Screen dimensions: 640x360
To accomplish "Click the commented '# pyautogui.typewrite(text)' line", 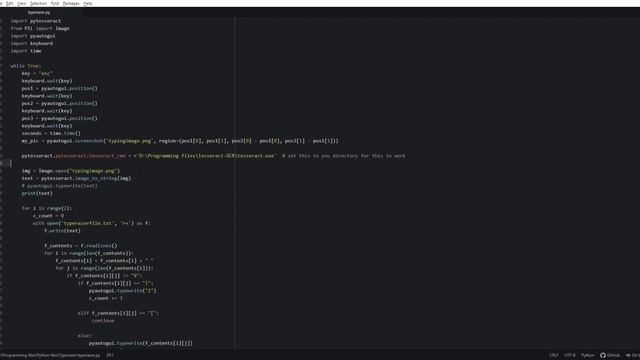I will pos(60,186).
